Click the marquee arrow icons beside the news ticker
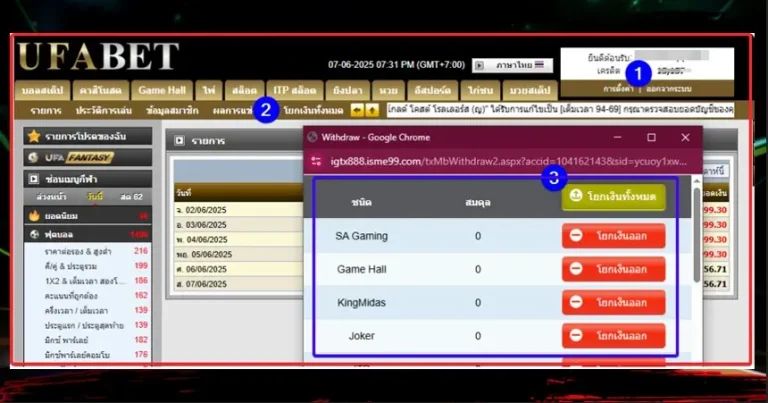Viewport: 768px width, 403px height. [365, 110]
